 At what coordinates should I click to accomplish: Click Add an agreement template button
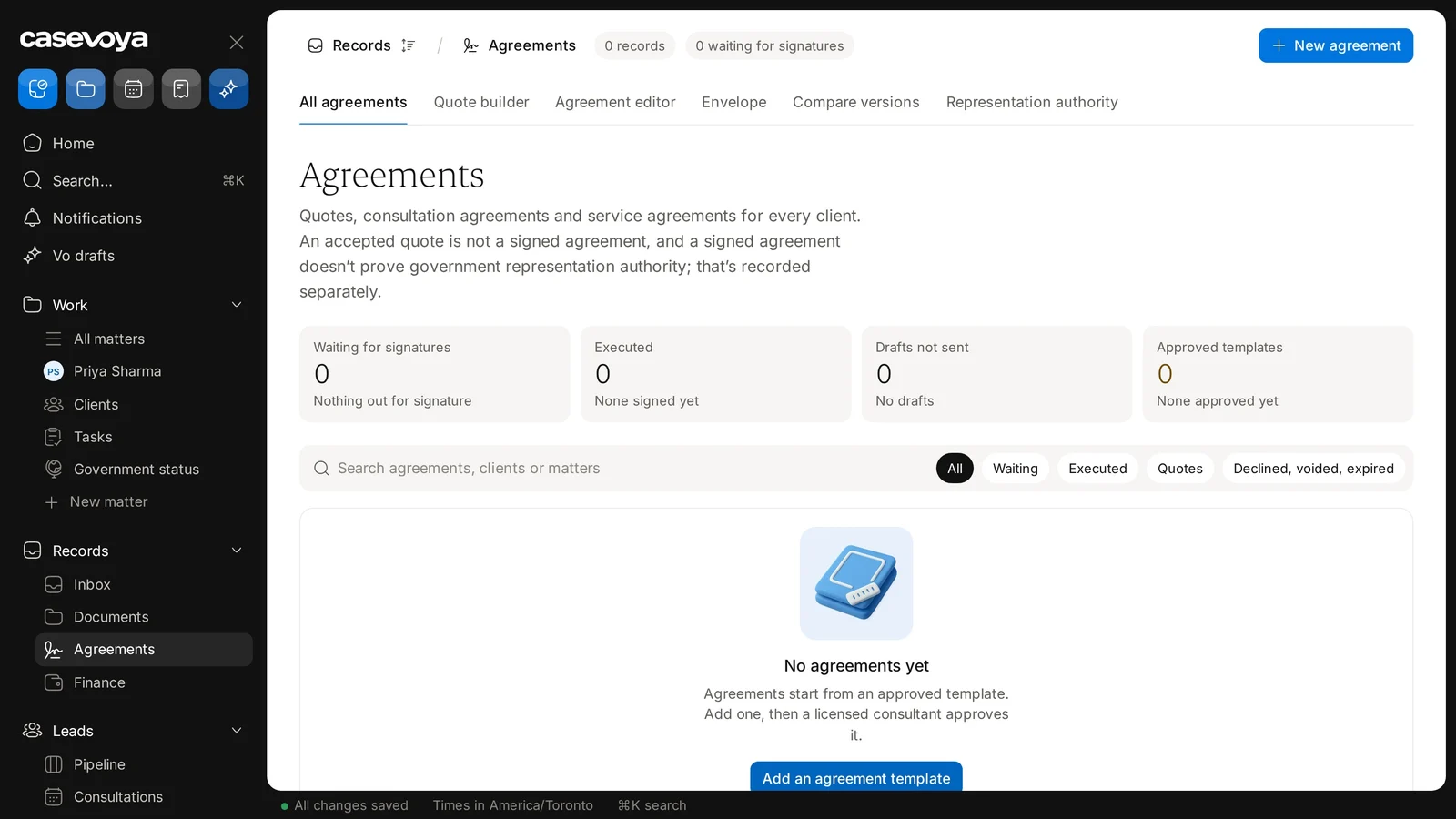[856, 777]
